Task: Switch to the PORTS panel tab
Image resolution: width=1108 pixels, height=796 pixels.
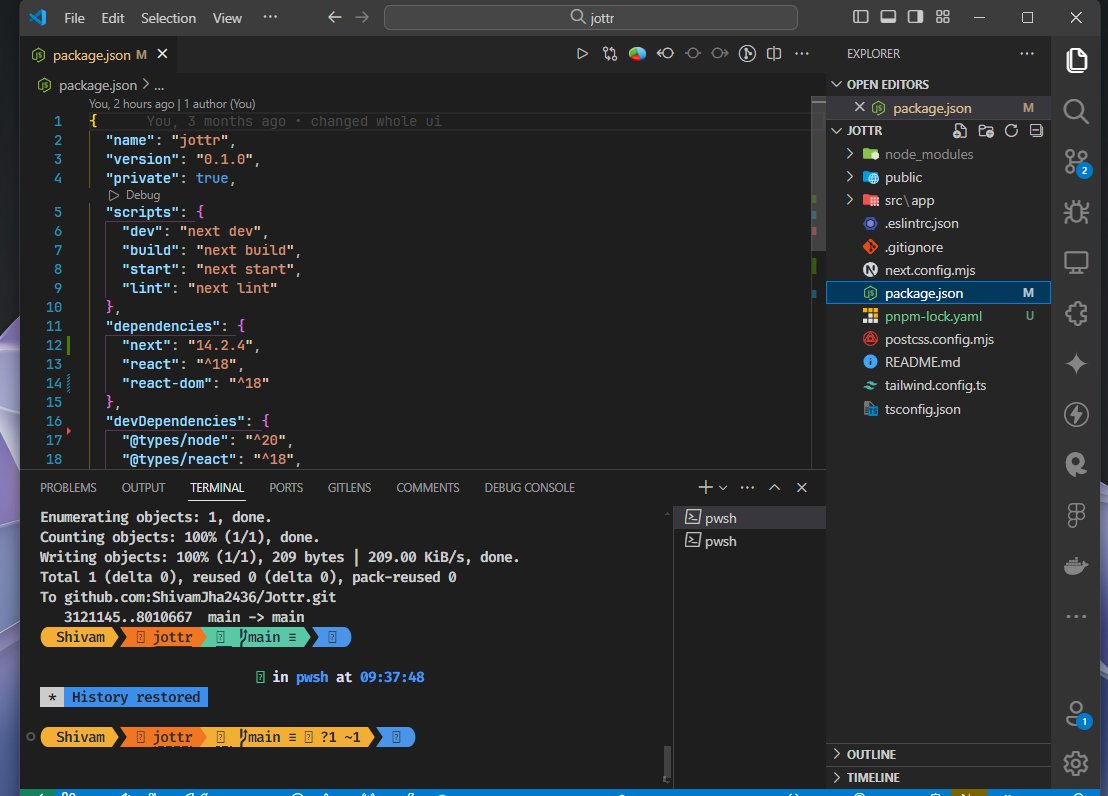Action: point(285,488)
